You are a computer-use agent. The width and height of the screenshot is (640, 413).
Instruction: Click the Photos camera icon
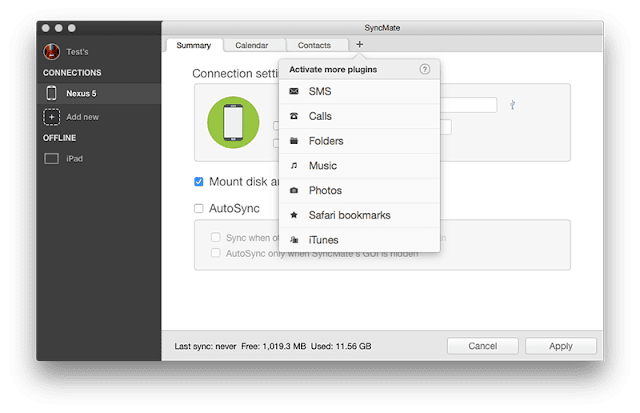pos(294,191)
